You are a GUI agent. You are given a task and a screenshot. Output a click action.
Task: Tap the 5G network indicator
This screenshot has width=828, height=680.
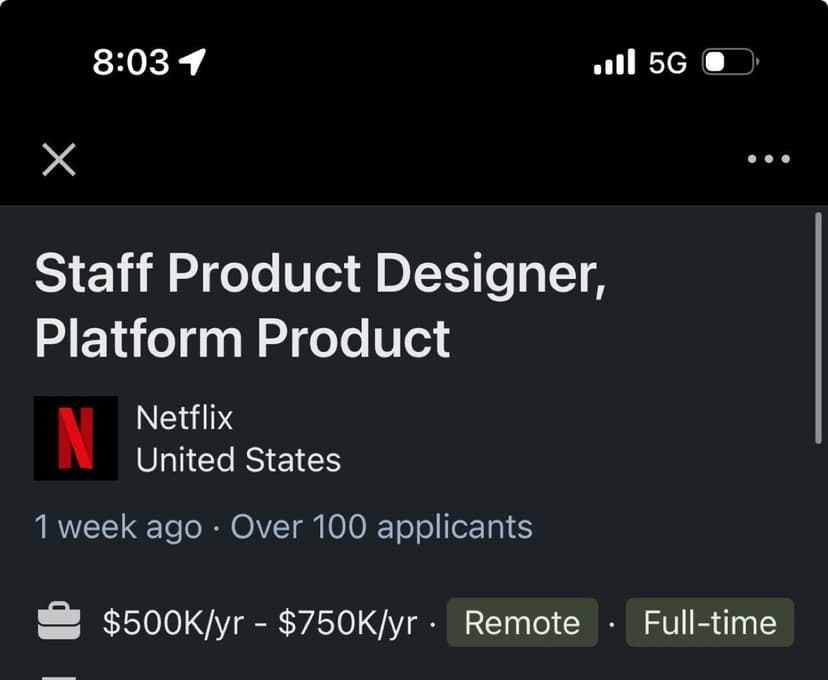coord(667,63)
